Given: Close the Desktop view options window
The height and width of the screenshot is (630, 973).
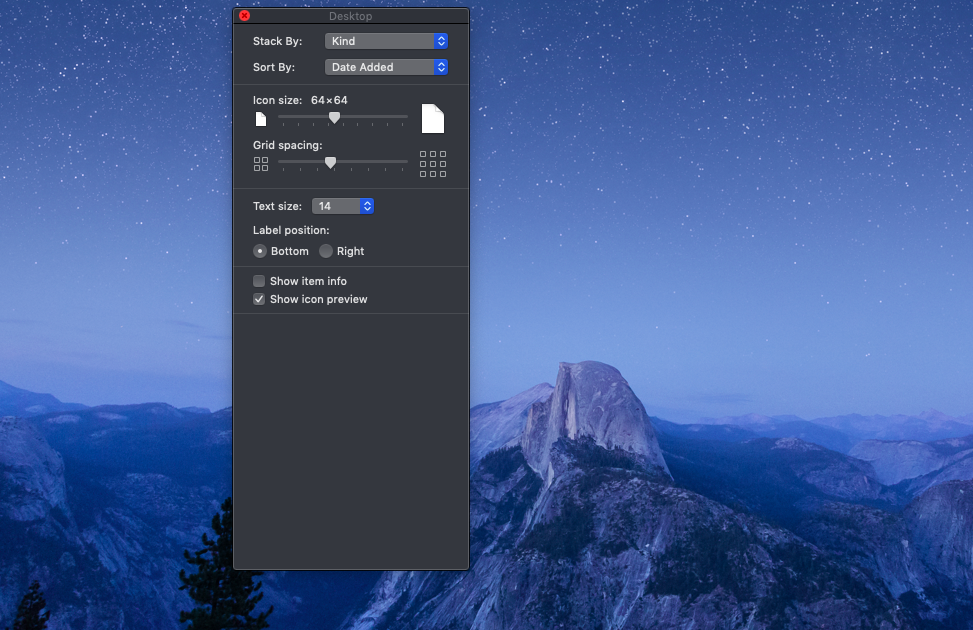Looking at the screenshot, I should tap(245, 16).
